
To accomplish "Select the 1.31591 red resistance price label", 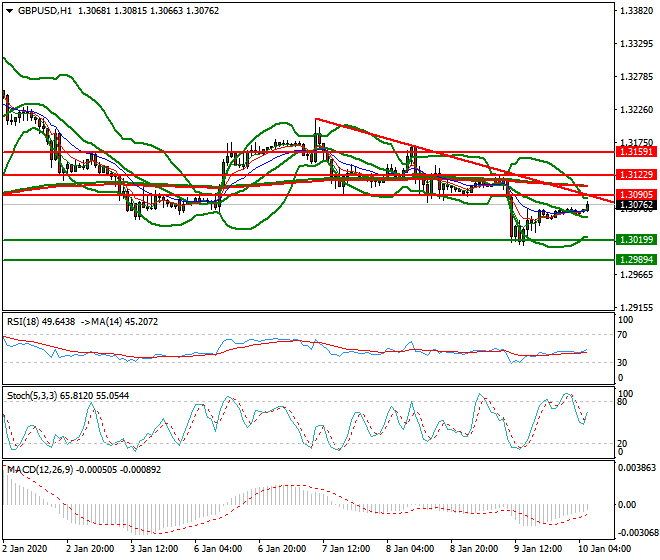I will tap(636, 152).
